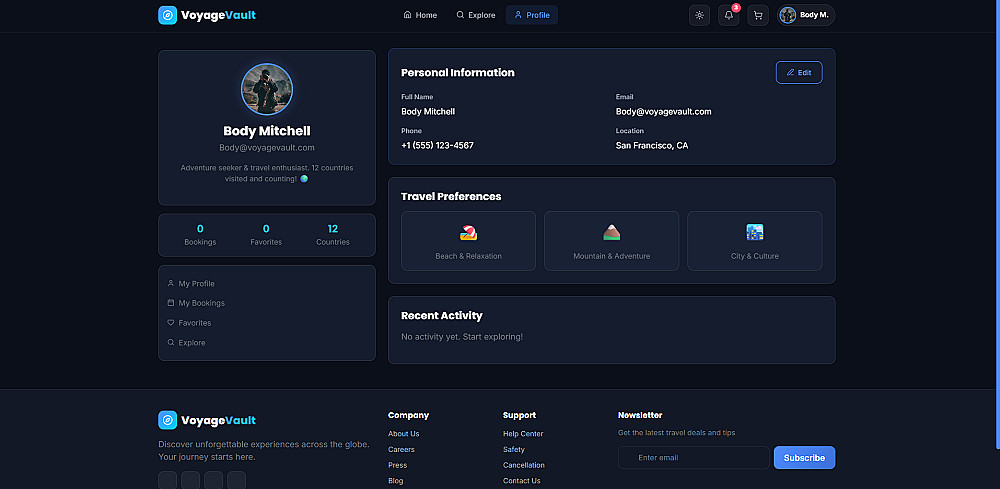
Task: Click the Subscribe button
Action: point(804,458)
